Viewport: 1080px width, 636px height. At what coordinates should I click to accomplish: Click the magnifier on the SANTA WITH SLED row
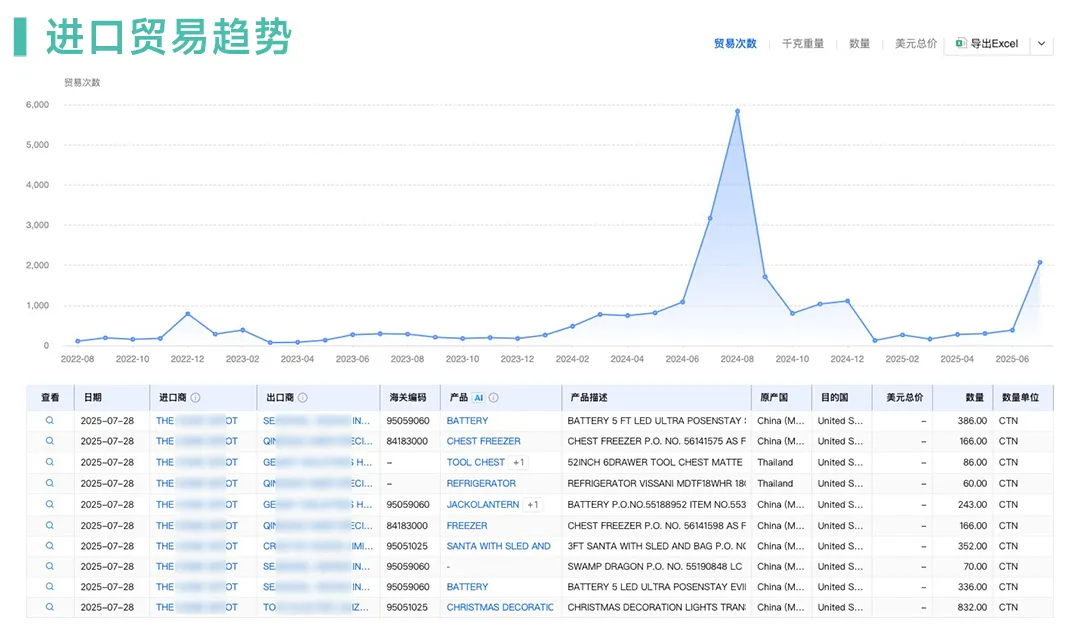tap(49, 546)
